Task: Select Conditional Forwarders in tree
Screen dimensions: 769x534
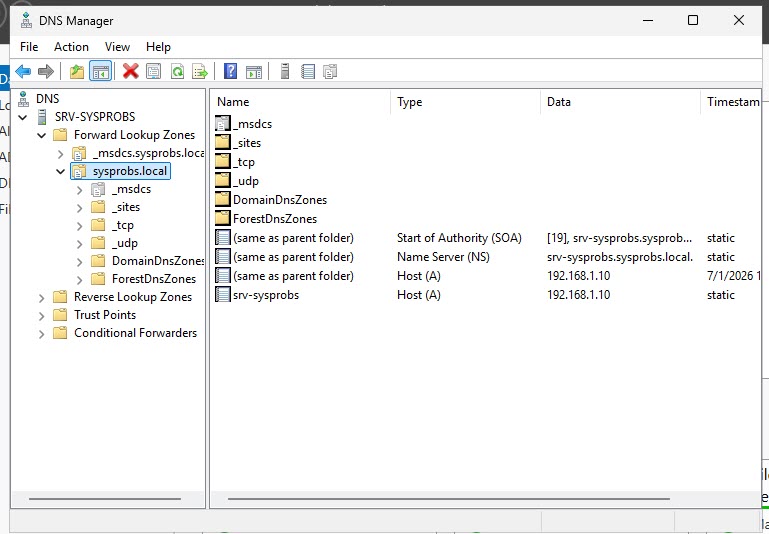Action: pyautogui.click(x=135, y=333)
